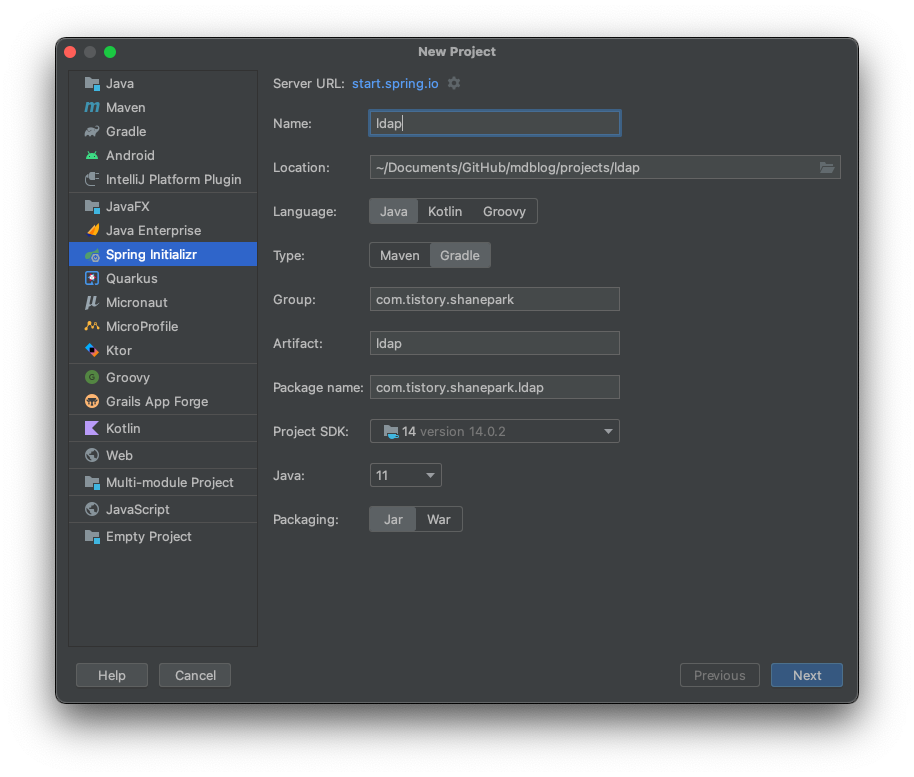This screenshot has height=777, width=914.
Task: Click the MicroProfile icon
Action: click(x=92, y=326)
